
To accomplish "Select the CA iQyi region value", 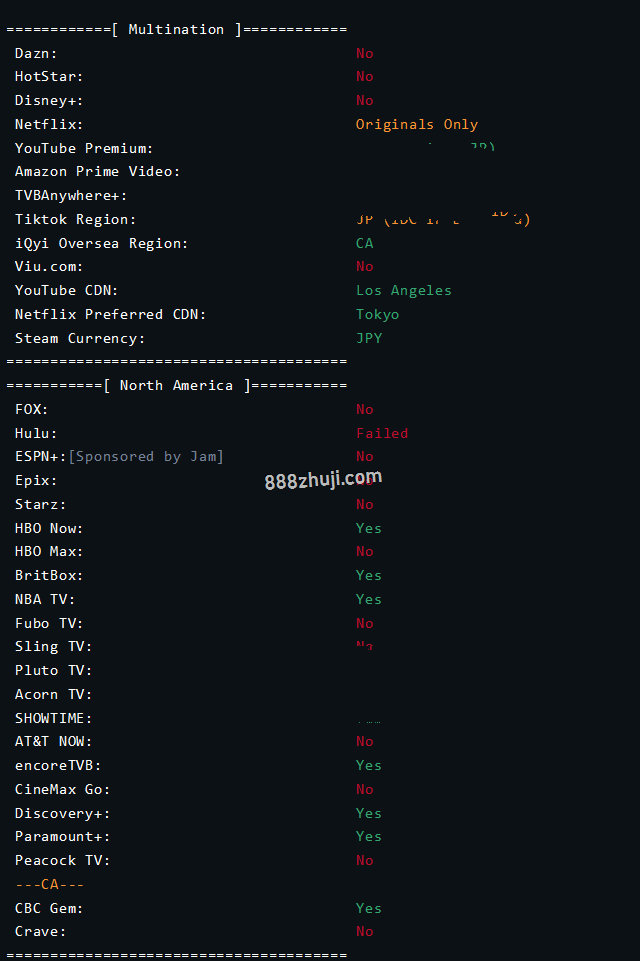I will [x=365, y=243].
